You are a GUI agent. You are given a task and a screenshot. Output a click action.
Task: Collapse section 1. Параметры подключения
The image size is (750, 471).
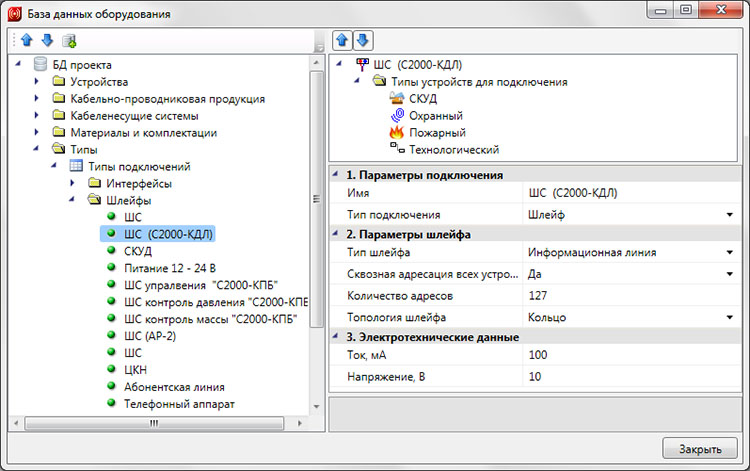[x=335, y=174]
